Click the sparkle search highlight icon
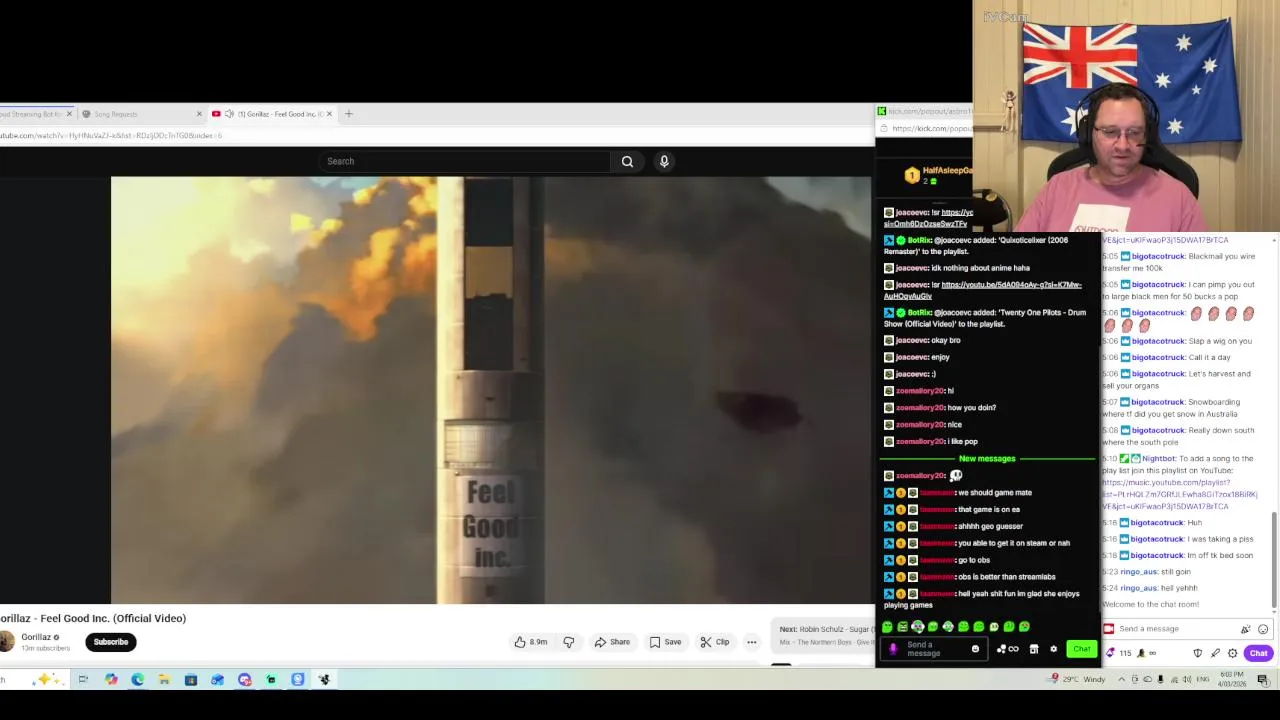This screenshot has width=1280, height=720. coord(46,680)
